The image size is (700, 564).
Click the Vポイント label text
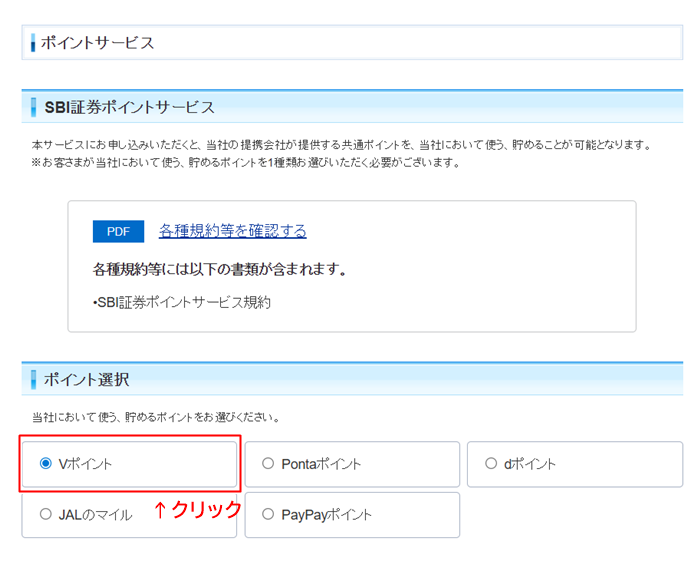point(86,464)
